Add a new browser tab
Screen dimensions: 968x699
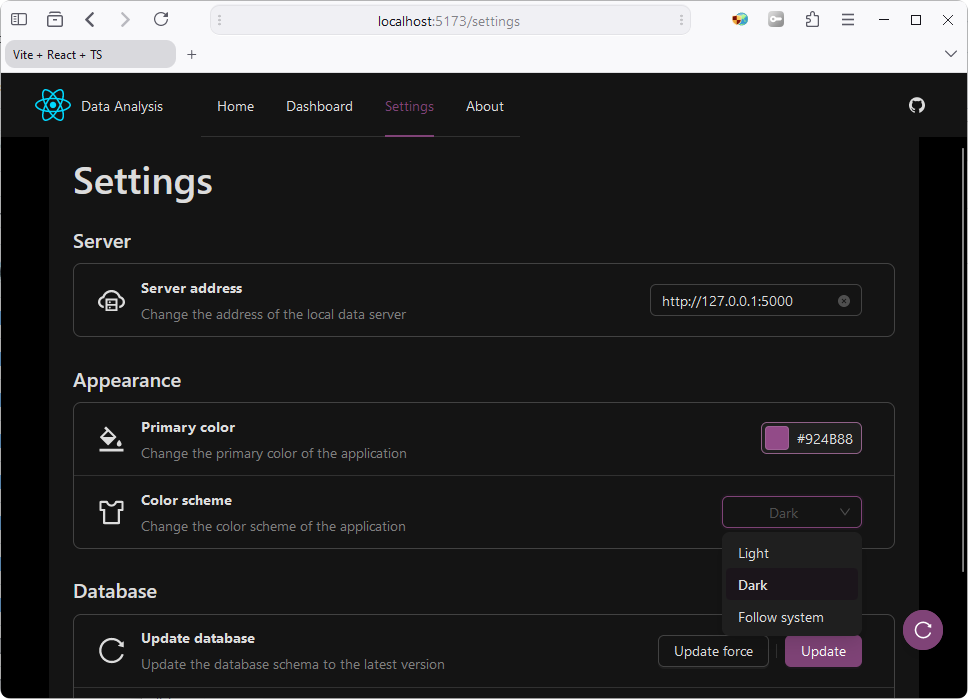point(192,54)
